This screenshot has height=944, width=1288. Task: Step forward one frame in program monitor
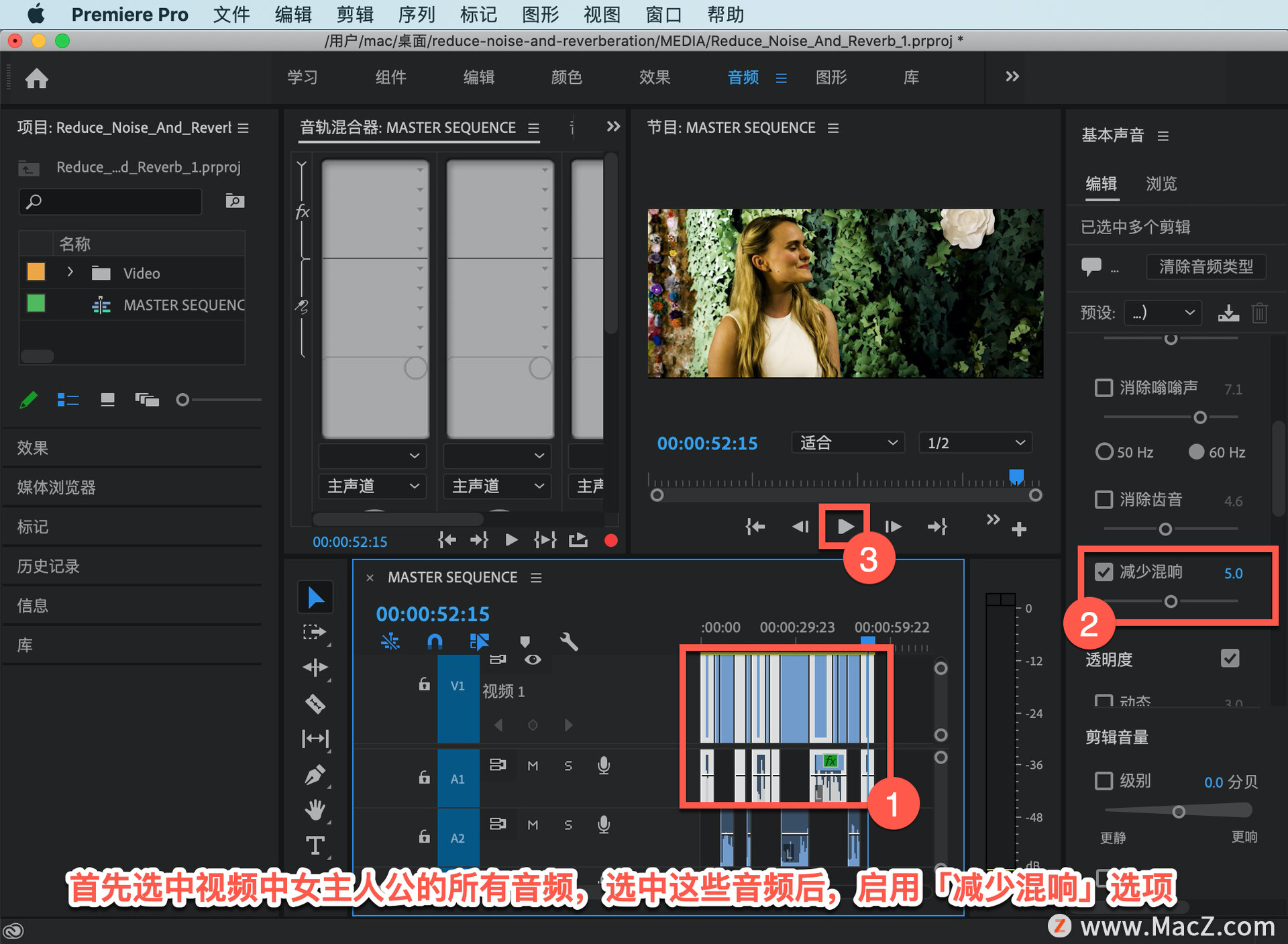pos(892,527)
